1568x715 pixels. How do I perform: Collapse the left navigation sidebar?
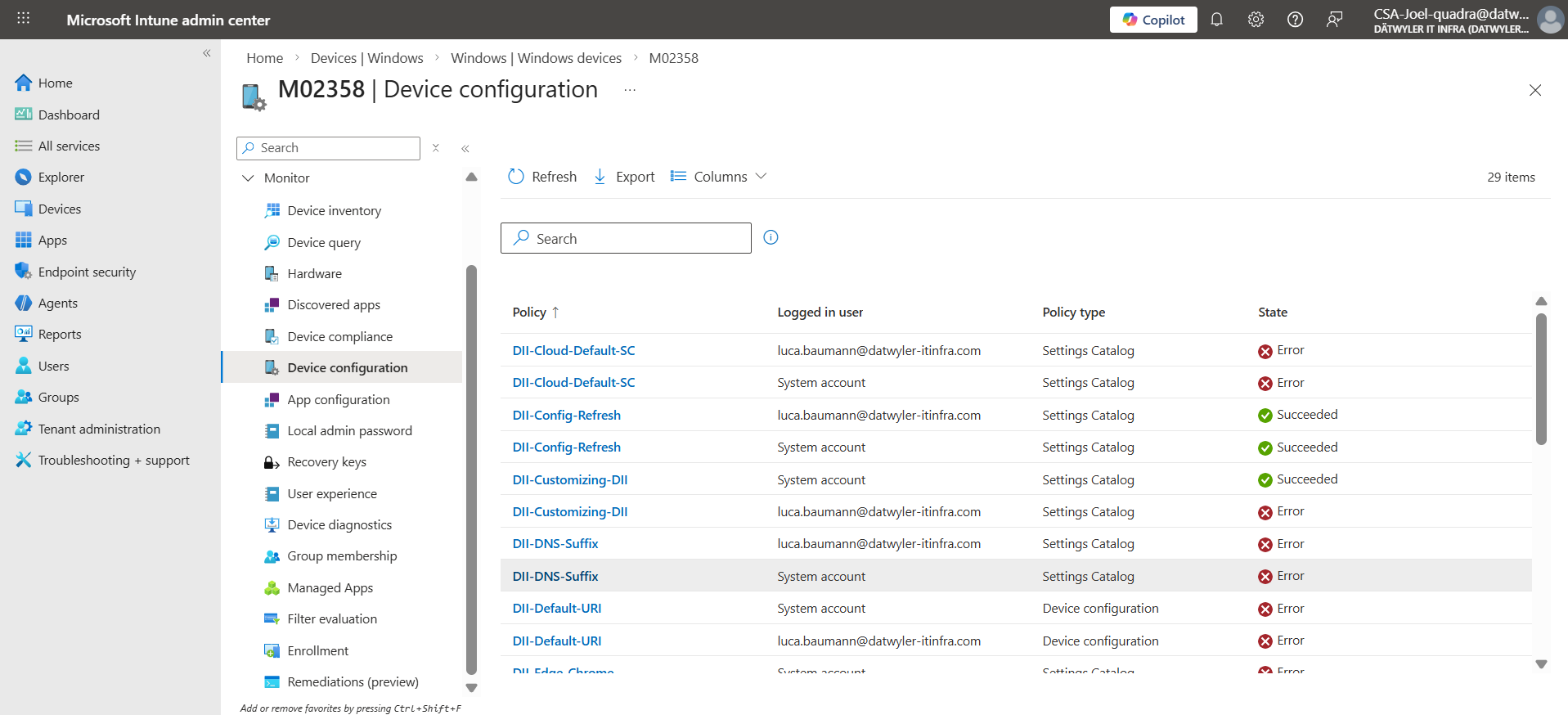[x=207, y=53]
